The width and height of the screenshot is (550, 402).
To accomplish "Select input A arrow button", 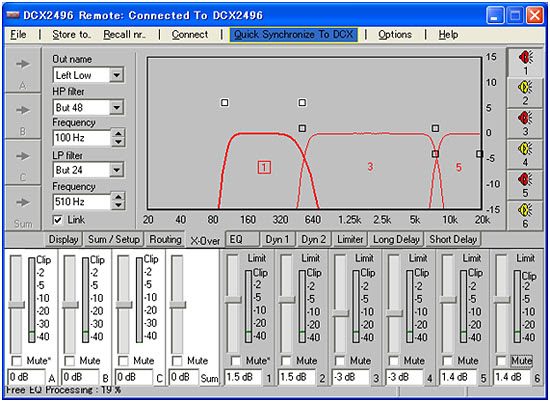I will pos(23,70).
